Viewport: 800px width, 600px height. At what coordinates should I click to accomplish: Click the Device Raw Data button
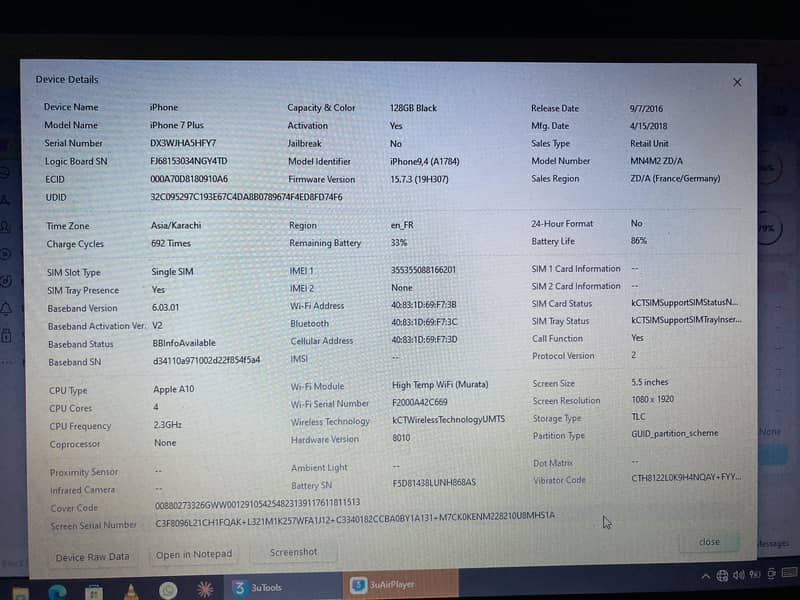coord(92,557)
